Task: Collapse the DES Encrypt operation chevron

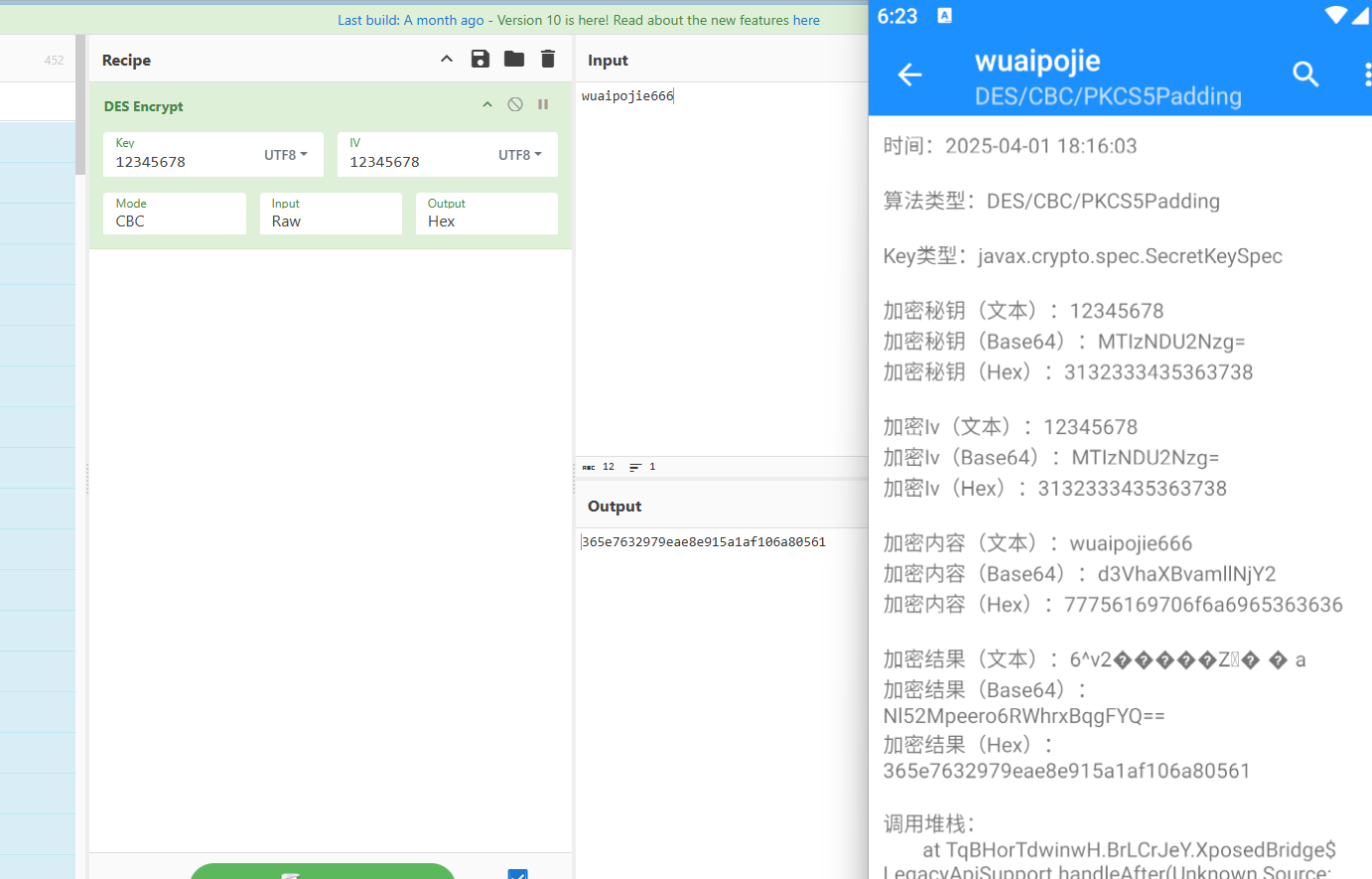Action: click(x=487, y=104)
